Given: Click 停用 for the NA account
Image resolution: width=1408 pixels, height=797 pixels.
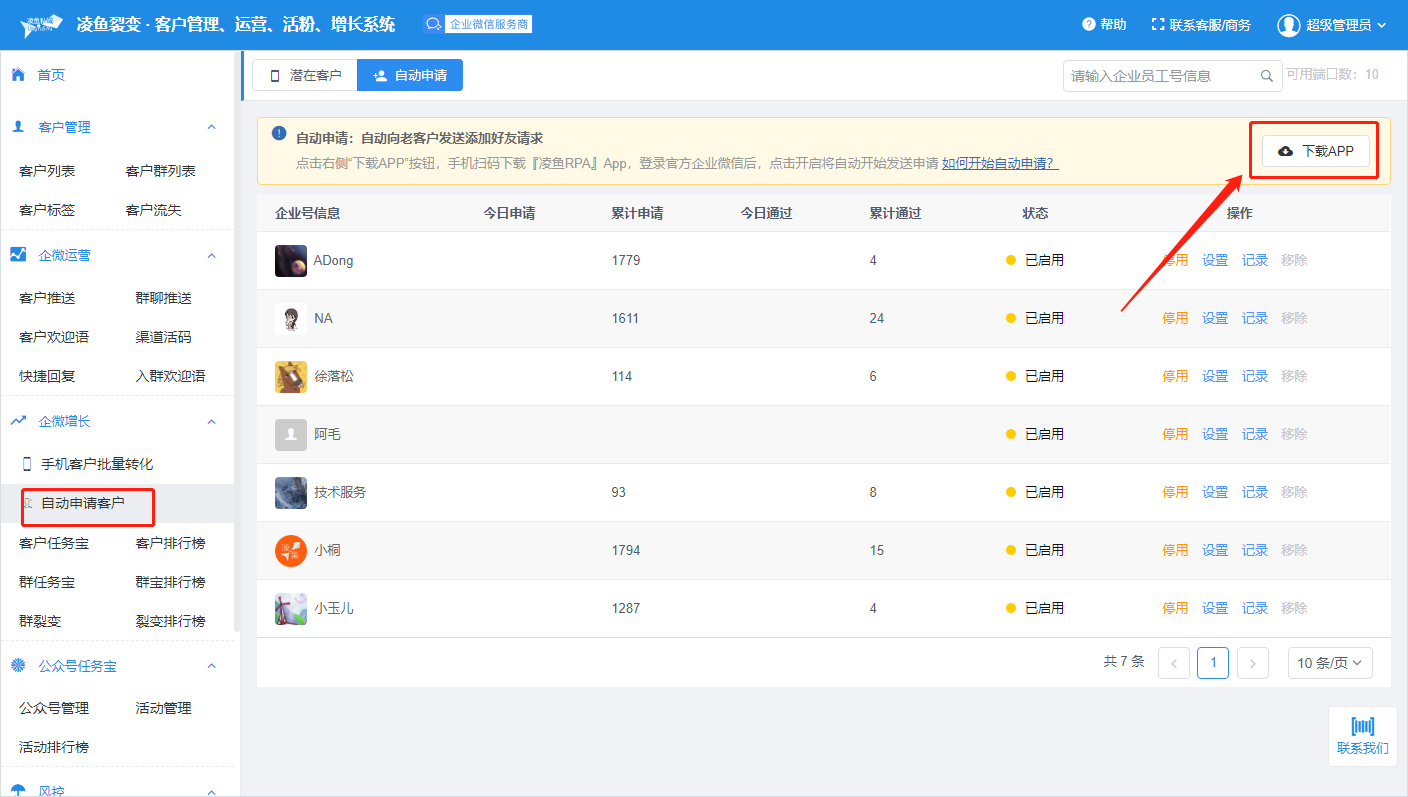Looking at the screenshot, I should pos(1175,319).
